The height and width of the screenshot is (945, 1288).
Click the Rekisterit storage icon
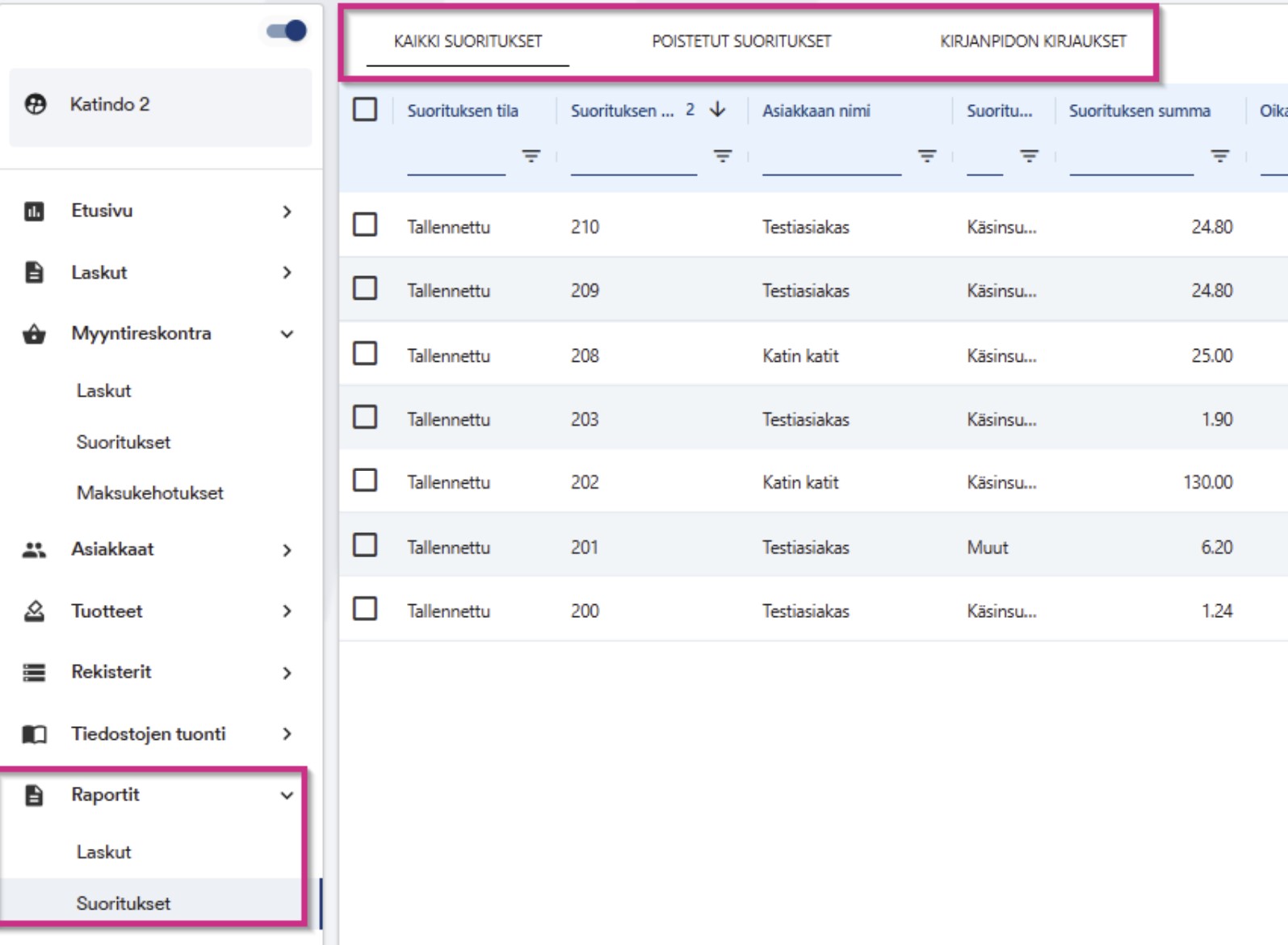[34, 672]
